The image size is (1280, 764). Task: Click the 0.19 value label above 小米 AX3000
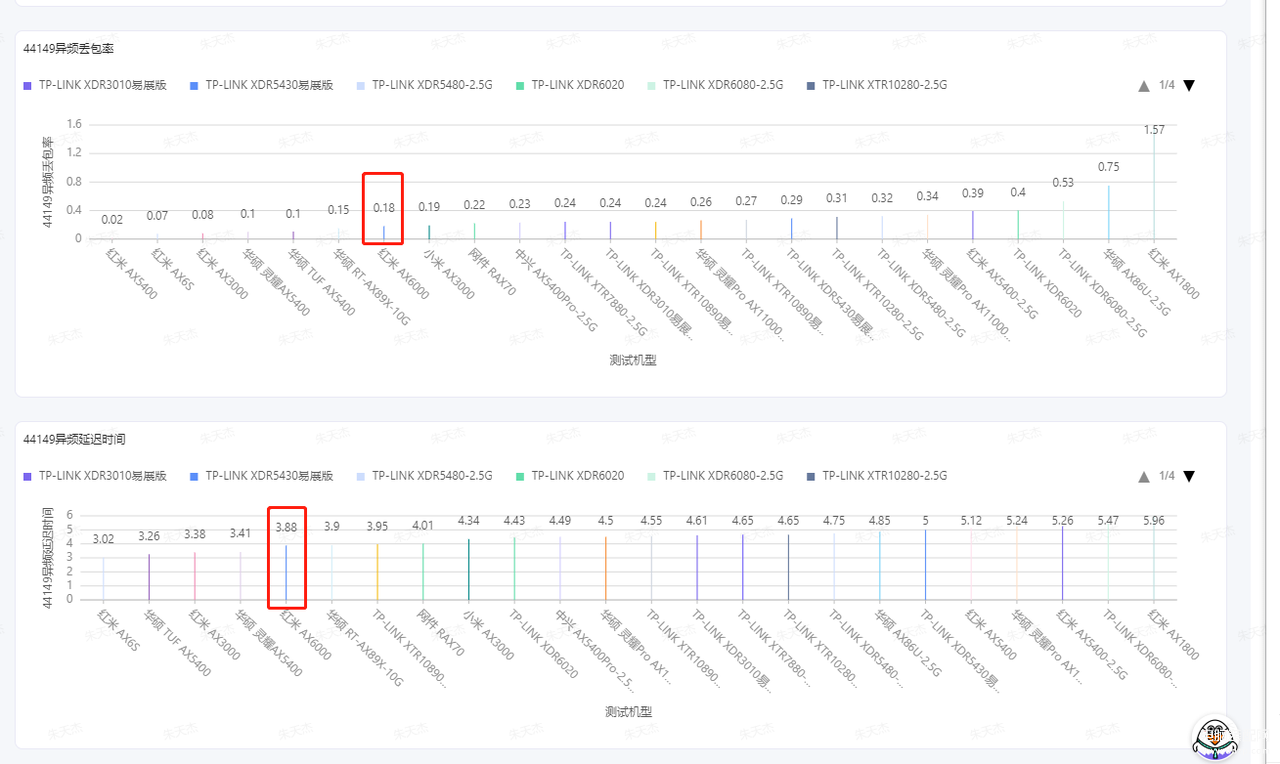pos(429,207)
